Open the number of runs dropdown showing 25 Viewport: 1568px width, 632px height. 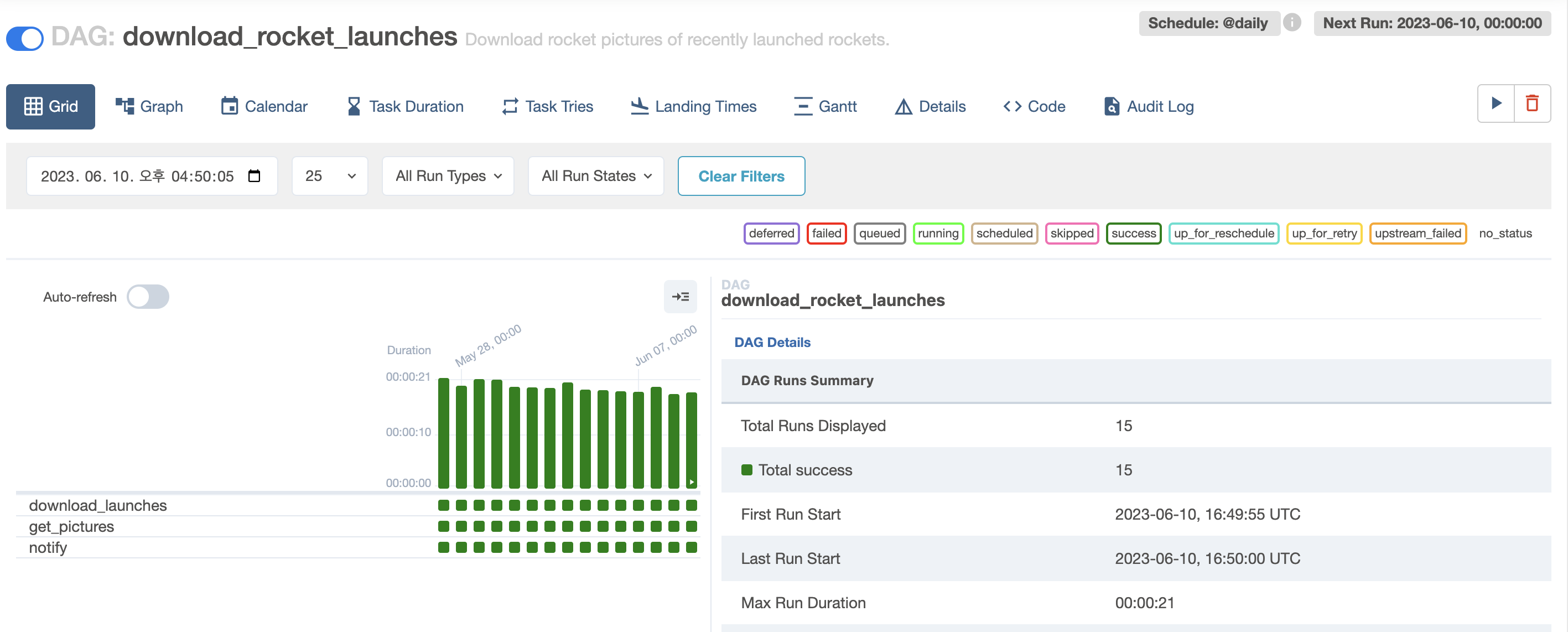click(329, 176)
